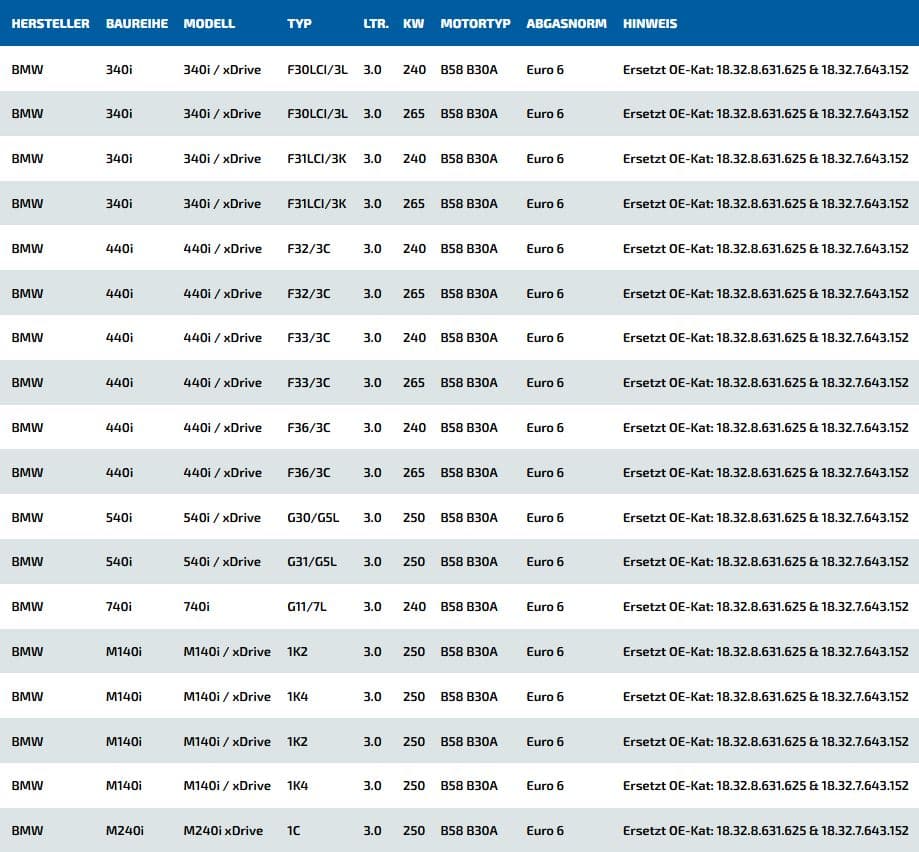This screenshot has width=919, height=852.
Task: Click 240 kW value in the F31LCI/3K row
Action: [x=414, y=159]
